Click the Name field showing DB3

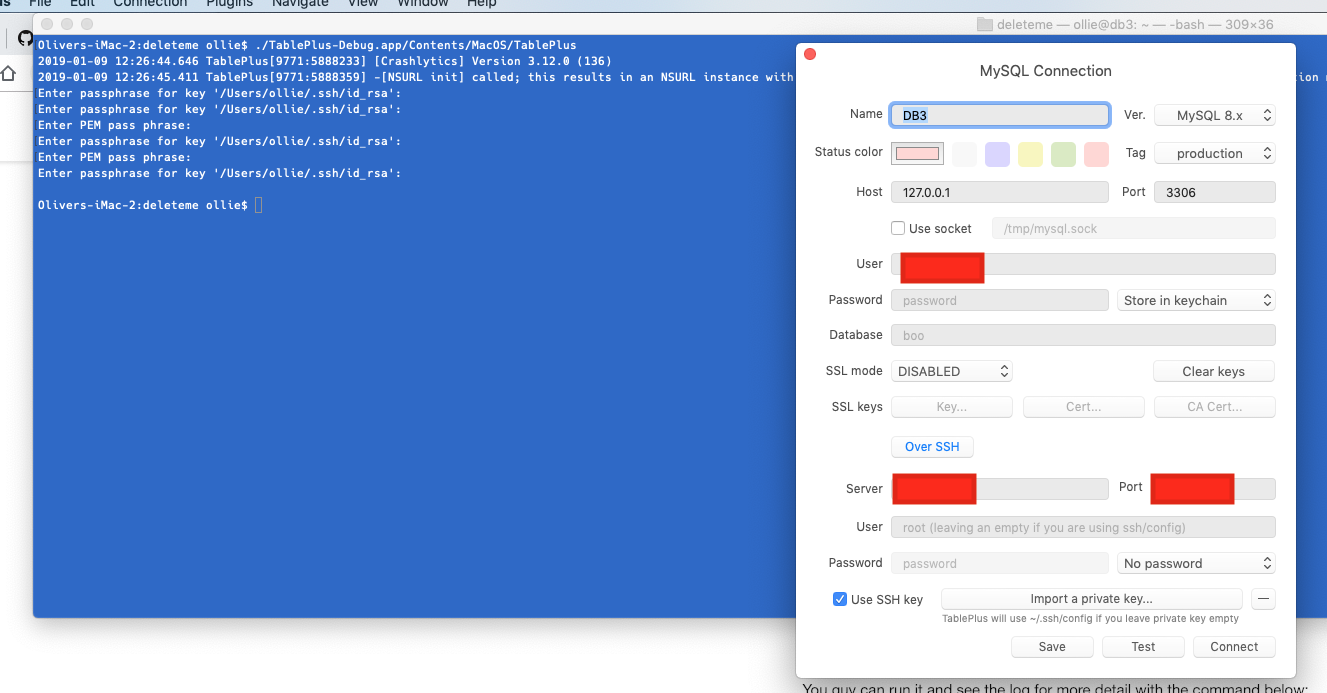click(999, 114)
